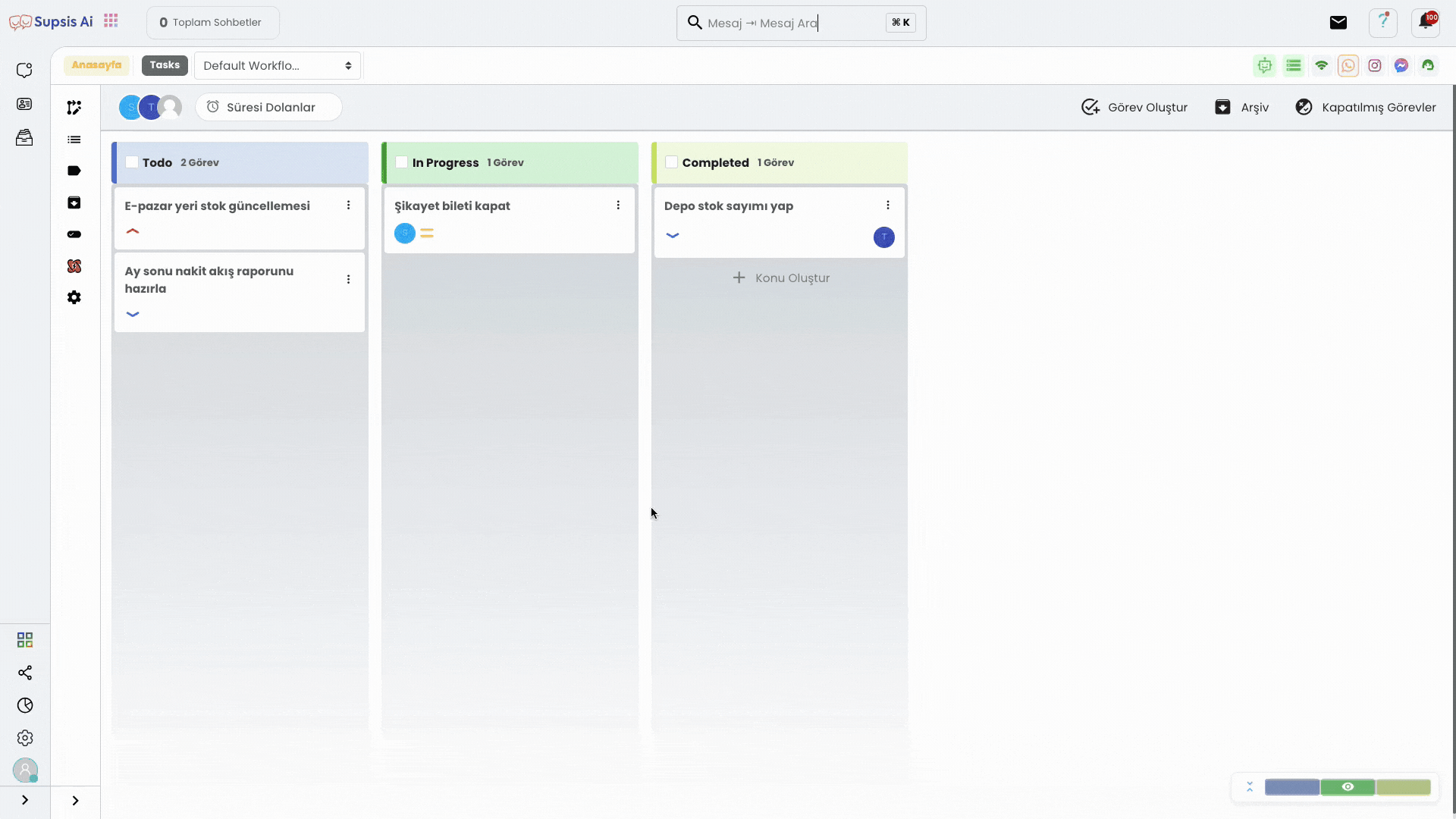Open inbox tray icon in left sidebar

click(x=24, y=137)
